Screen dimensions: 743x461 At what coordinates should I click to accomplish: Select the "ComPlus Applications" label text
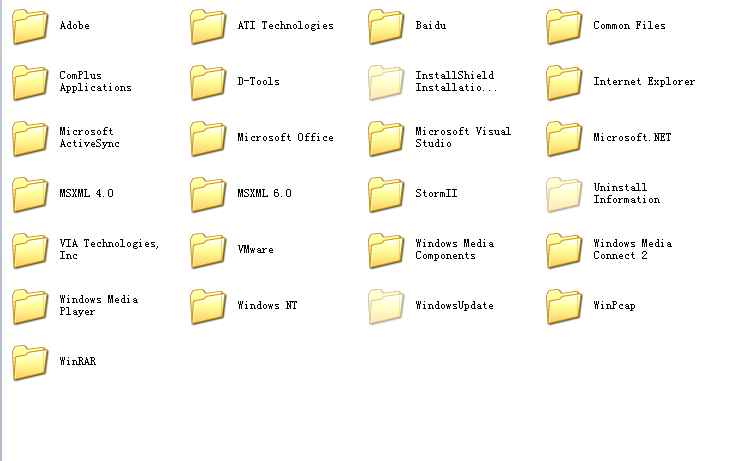[x=95, y=81]
